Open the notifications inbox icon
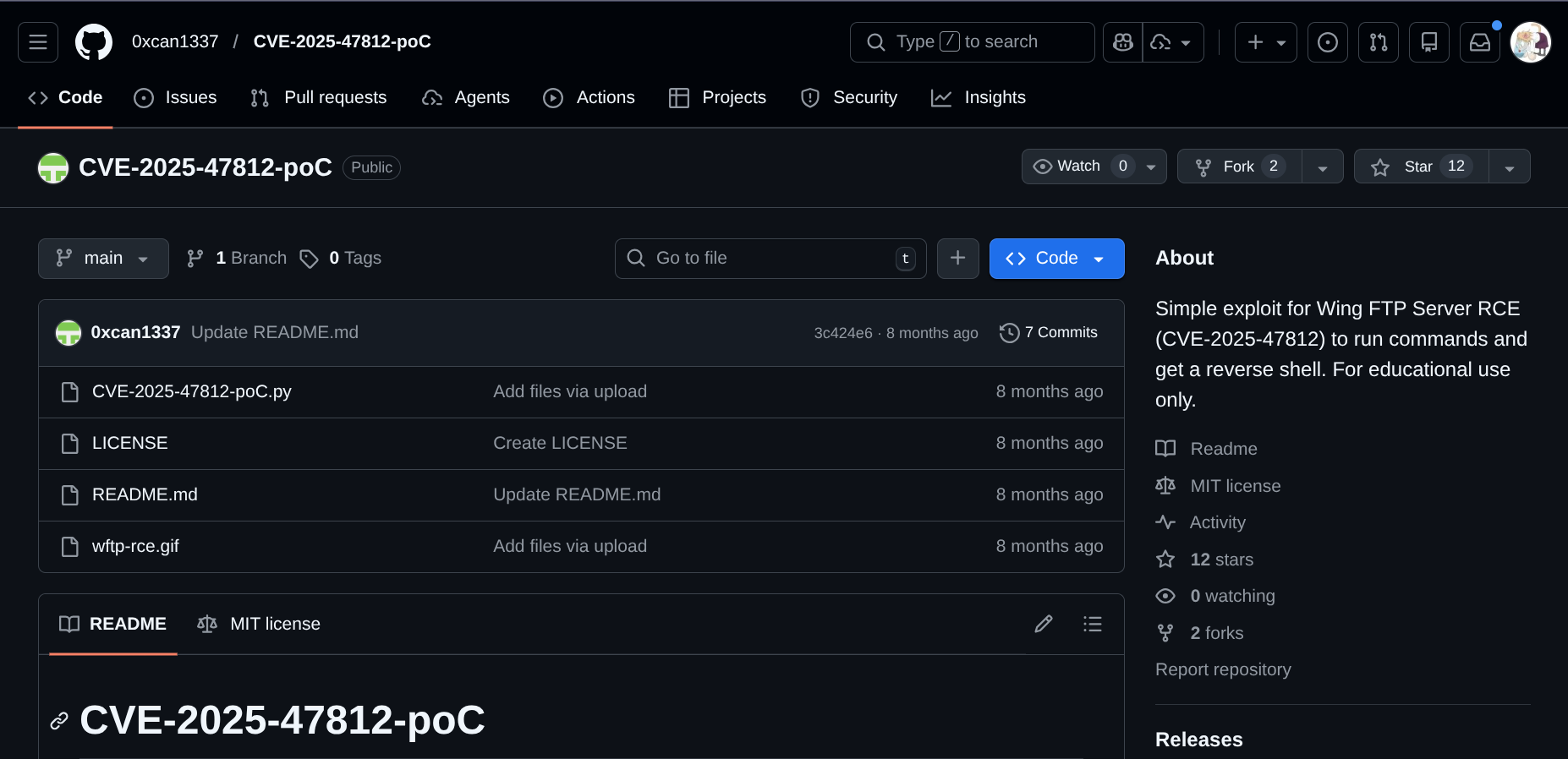The width and height of the screenshot is (1568, 759). 1479,42
